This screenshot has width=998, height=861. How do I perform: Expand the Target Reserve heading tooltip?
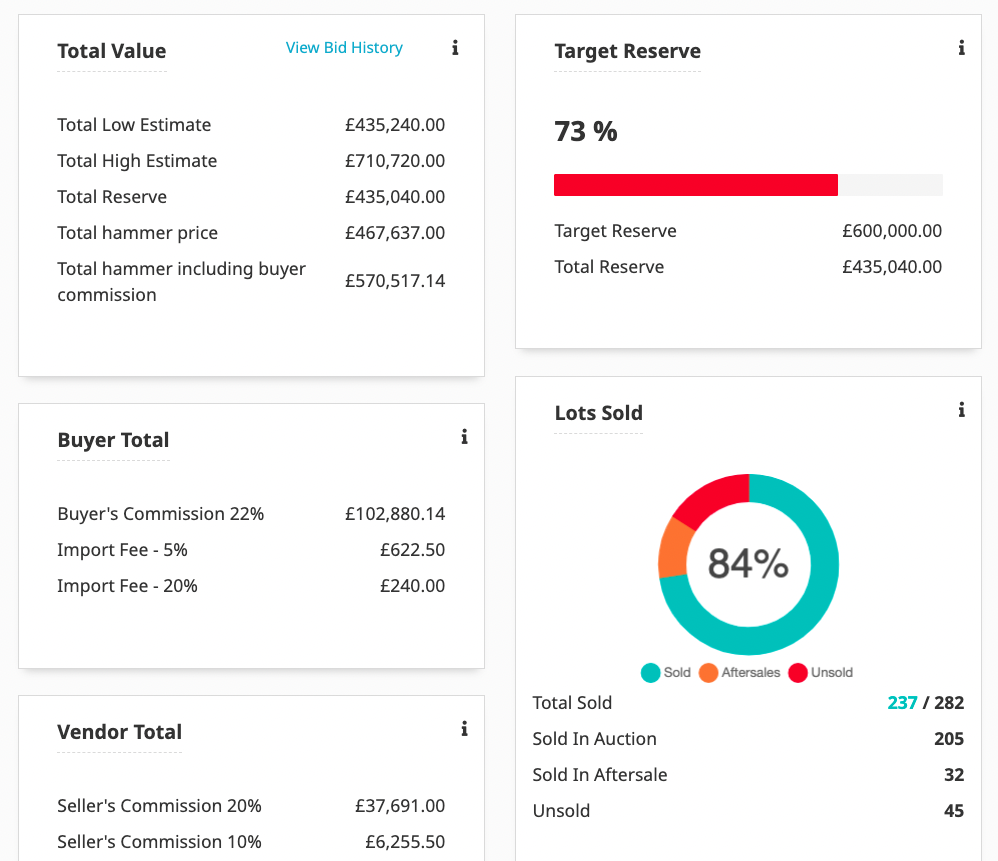coord(627,51)
